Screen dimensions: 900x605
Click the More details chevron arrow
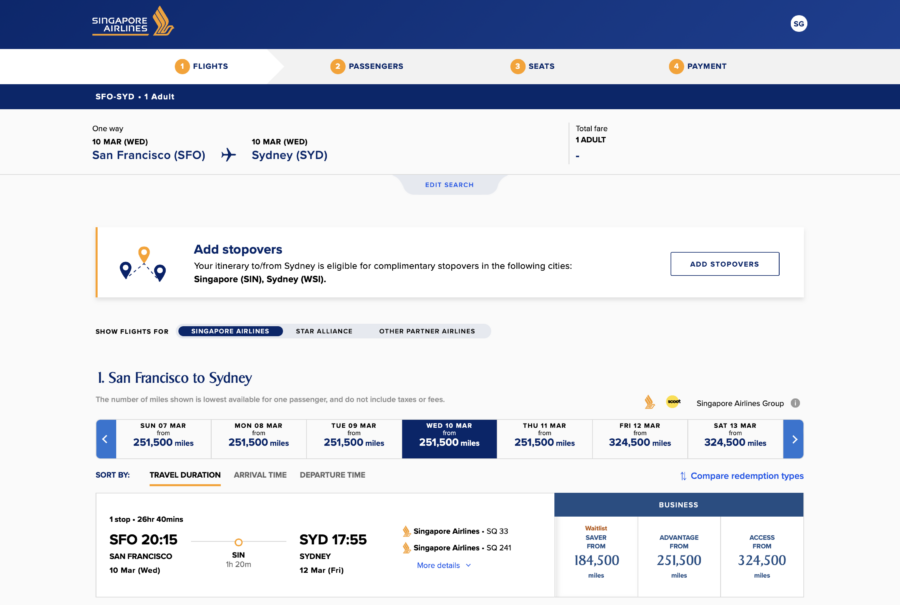point(468,565)
